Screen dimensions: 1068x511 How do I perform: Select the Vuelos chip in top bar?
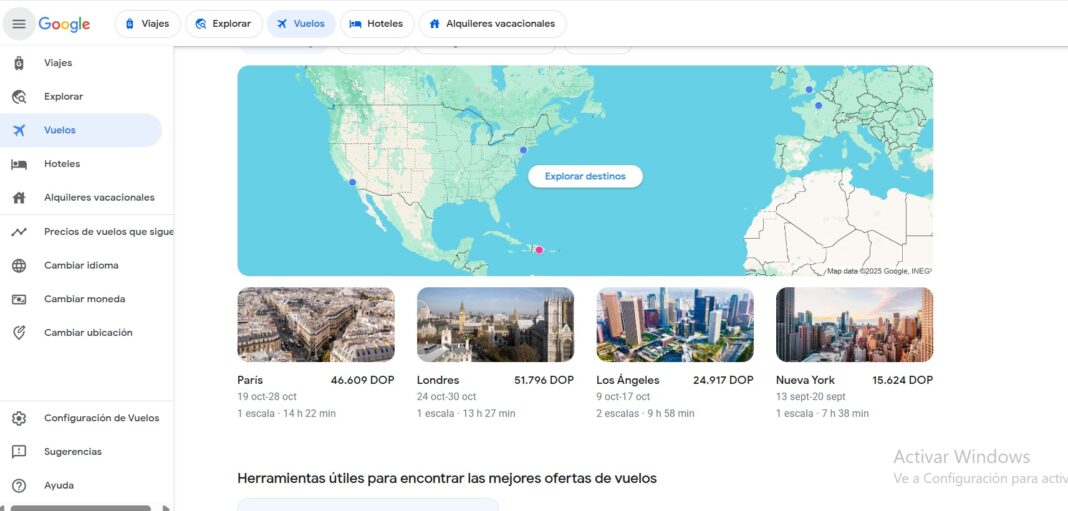(x=301, y=24)
